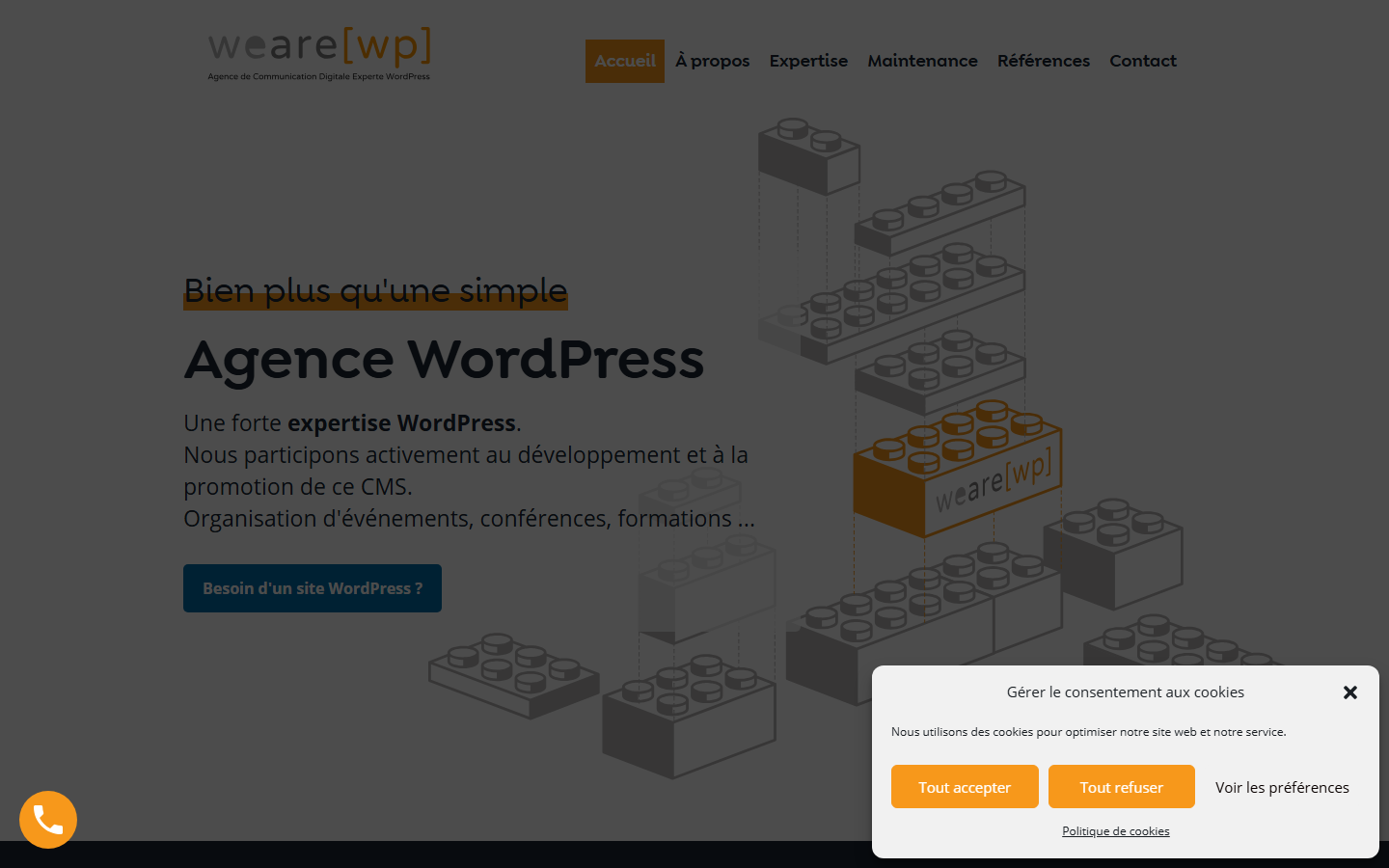Accept all cookies with Tout accepter

965,787
